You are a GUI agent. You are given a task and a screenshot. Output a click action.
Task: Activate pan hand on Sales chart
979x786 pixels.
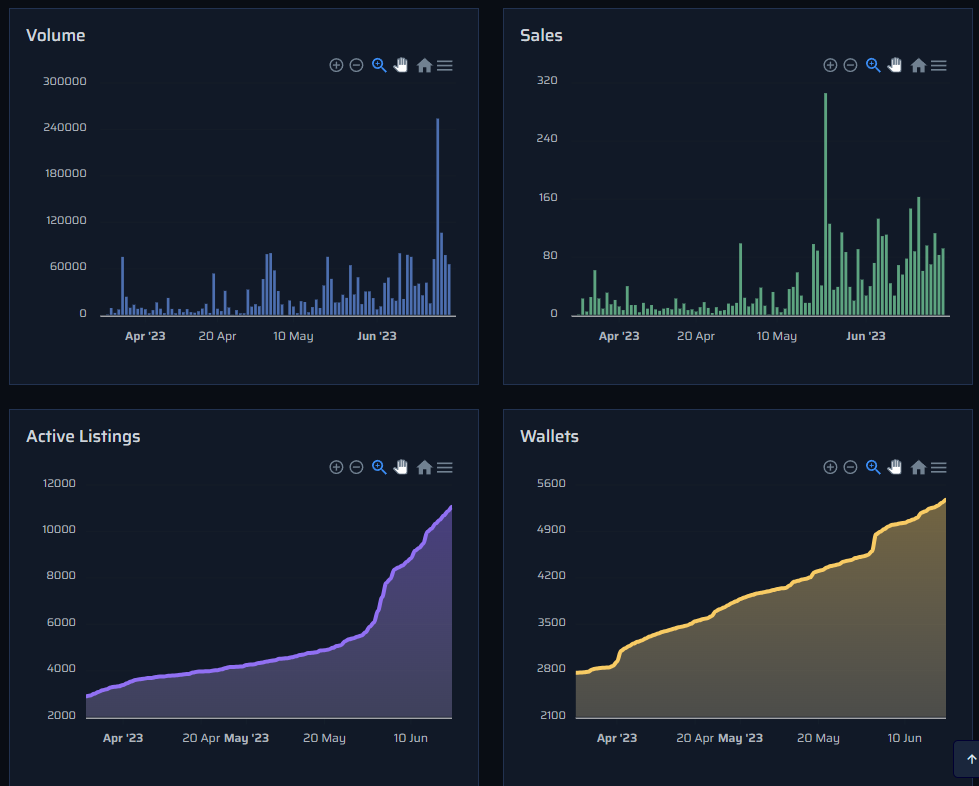895,65
